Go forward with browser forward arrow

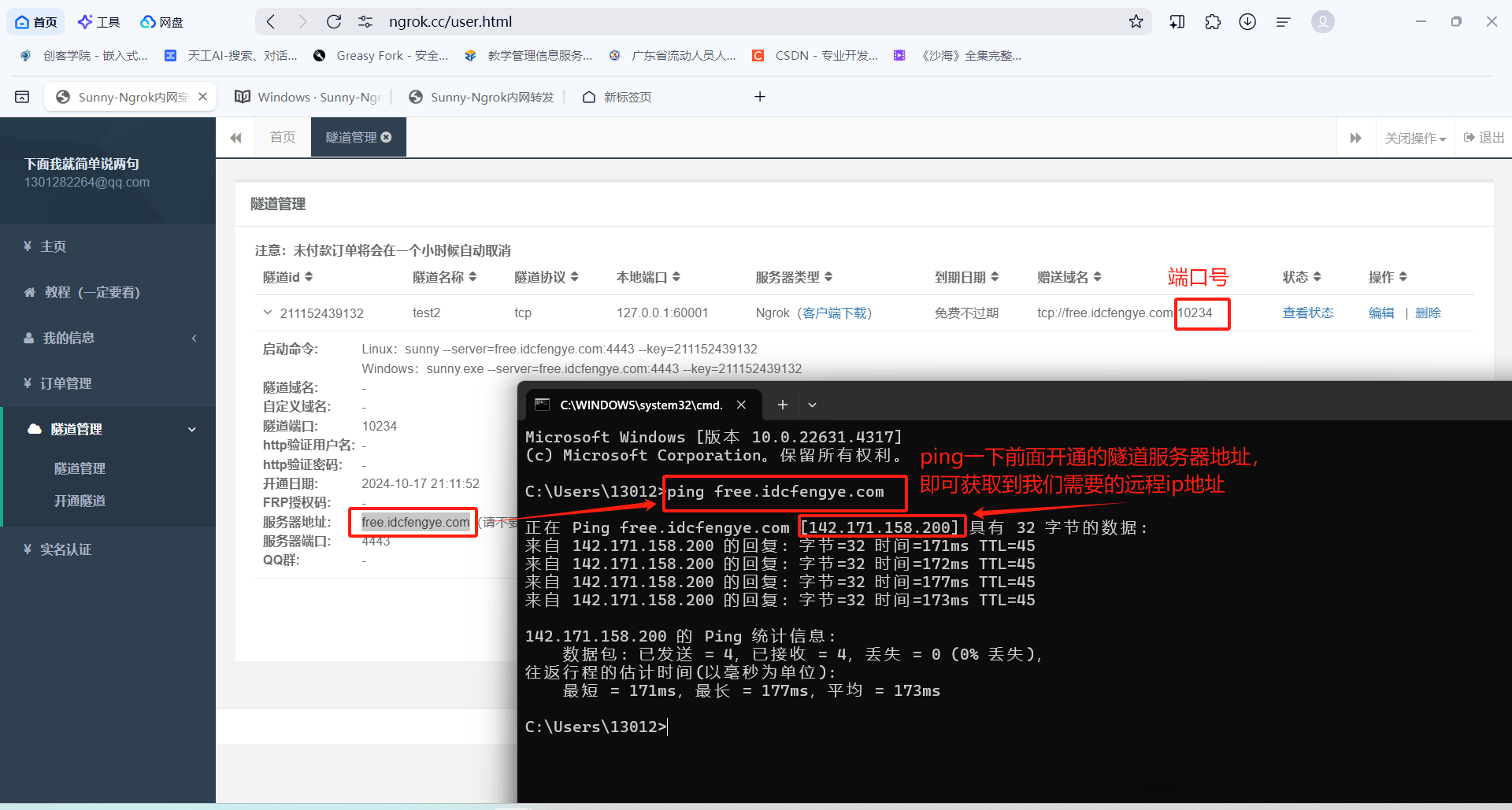302,22
